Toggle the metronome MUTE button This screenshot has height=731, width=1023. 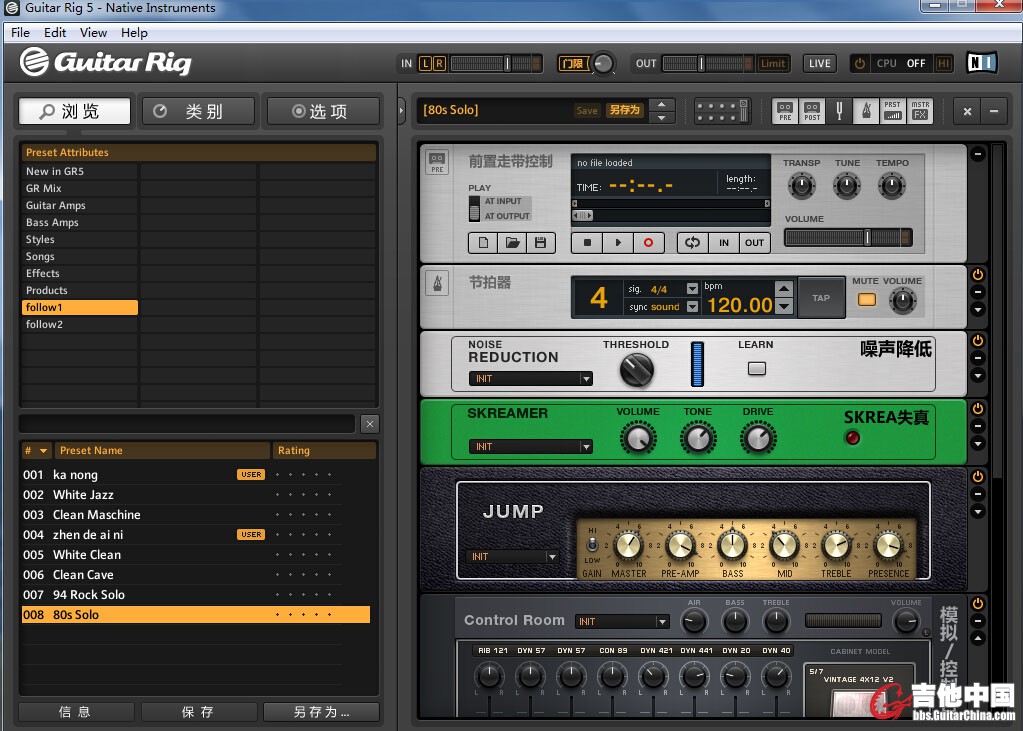(866, 300)
